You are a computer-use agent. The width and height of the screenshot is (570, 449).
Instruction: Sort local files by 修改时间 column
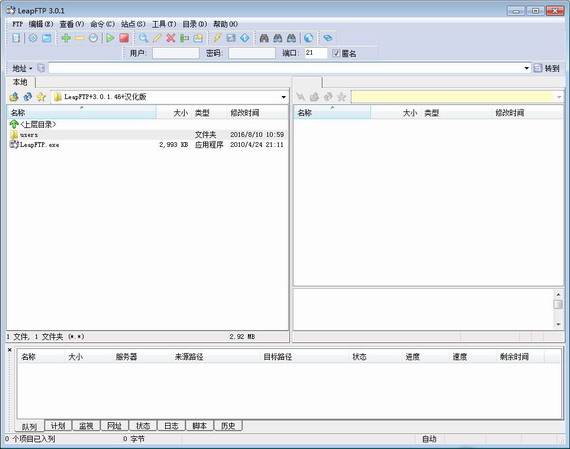258,113
